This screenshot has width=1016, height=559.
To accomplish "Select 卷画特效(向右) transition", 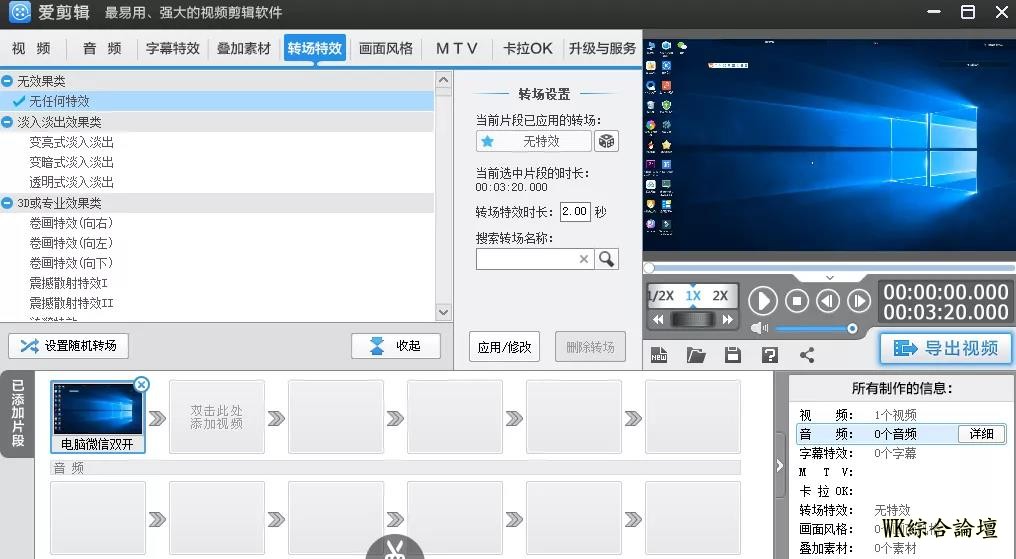I will point(71,223).
